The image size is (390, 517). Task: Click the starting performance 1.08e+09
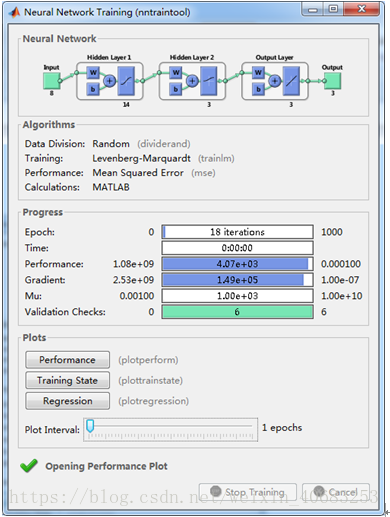pos(133,264)
